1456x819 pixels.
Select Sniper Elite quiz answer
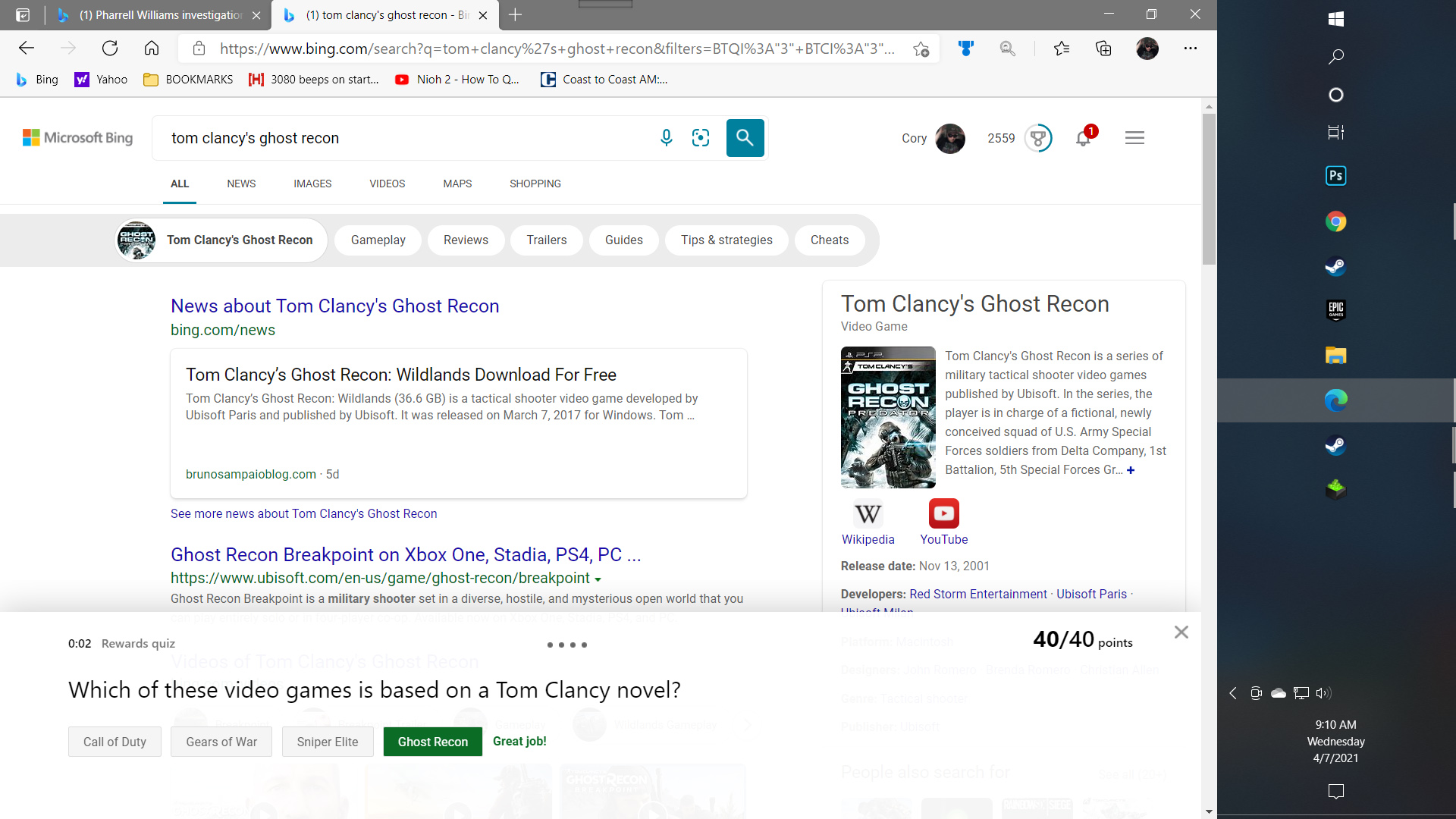tap(328, 742)
